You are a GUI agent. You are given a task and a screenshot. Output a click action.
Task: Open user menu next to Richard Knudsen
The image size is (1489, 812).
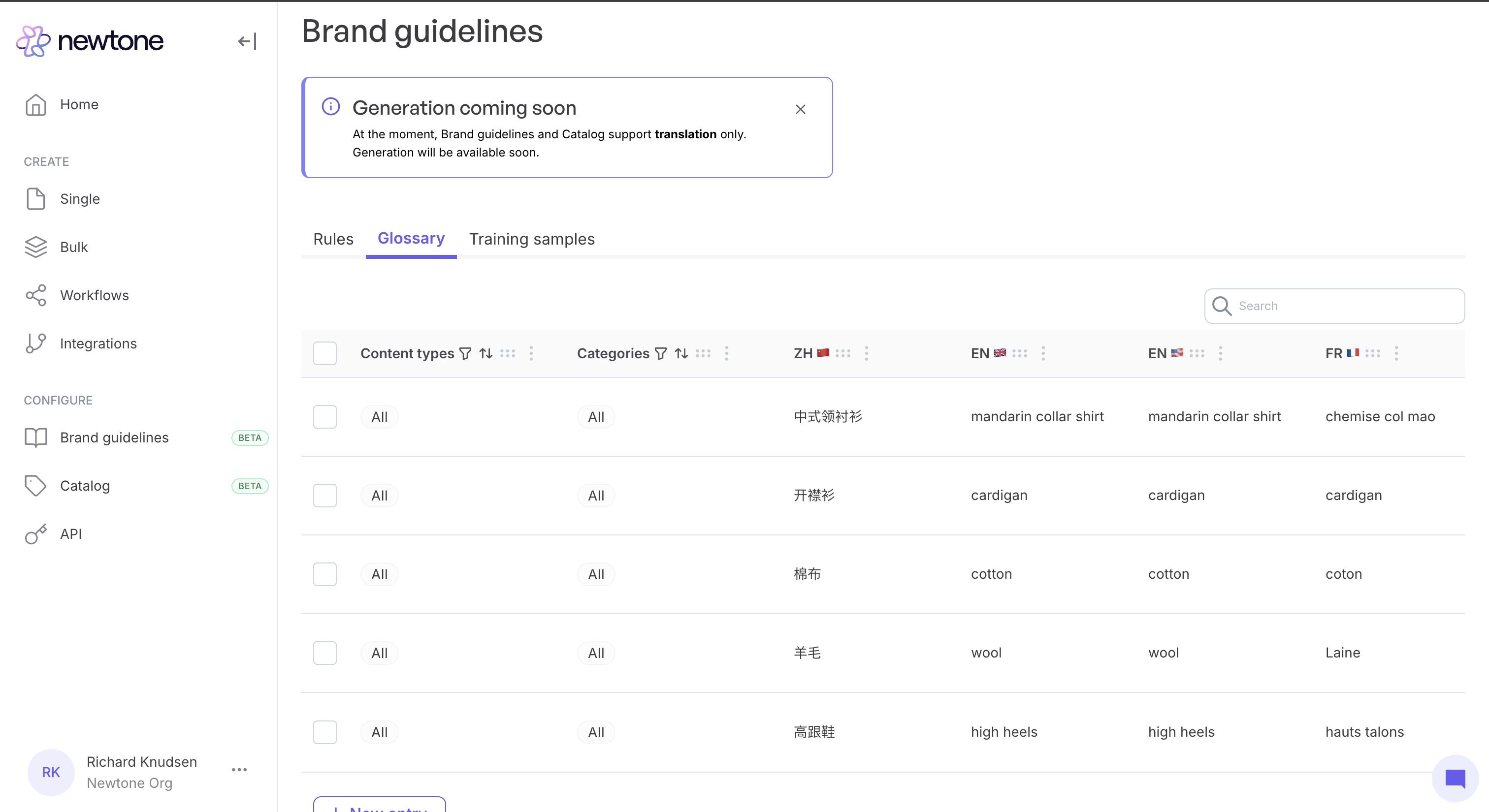(239, 769)
